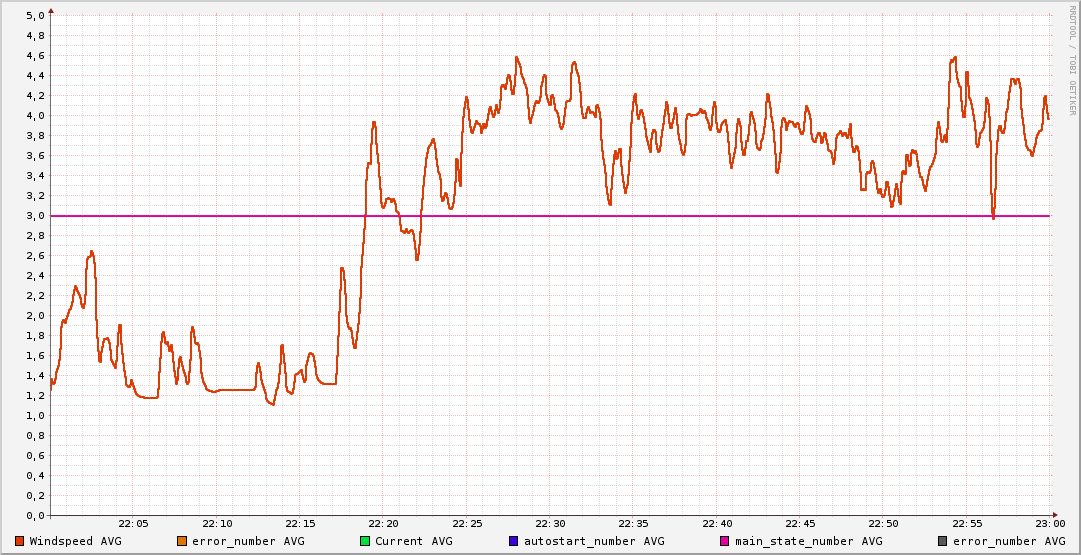The width and height of the screenshot is (1081, 555).
Task: Click the 22:30 time label on x-axis
Action: 550,524
